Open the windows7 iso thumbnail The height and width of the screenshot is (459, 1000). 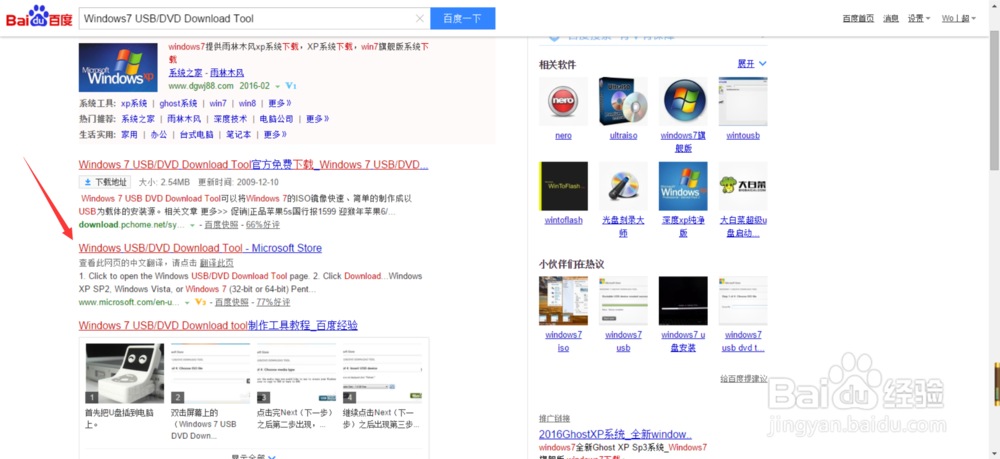coord(563,301)
